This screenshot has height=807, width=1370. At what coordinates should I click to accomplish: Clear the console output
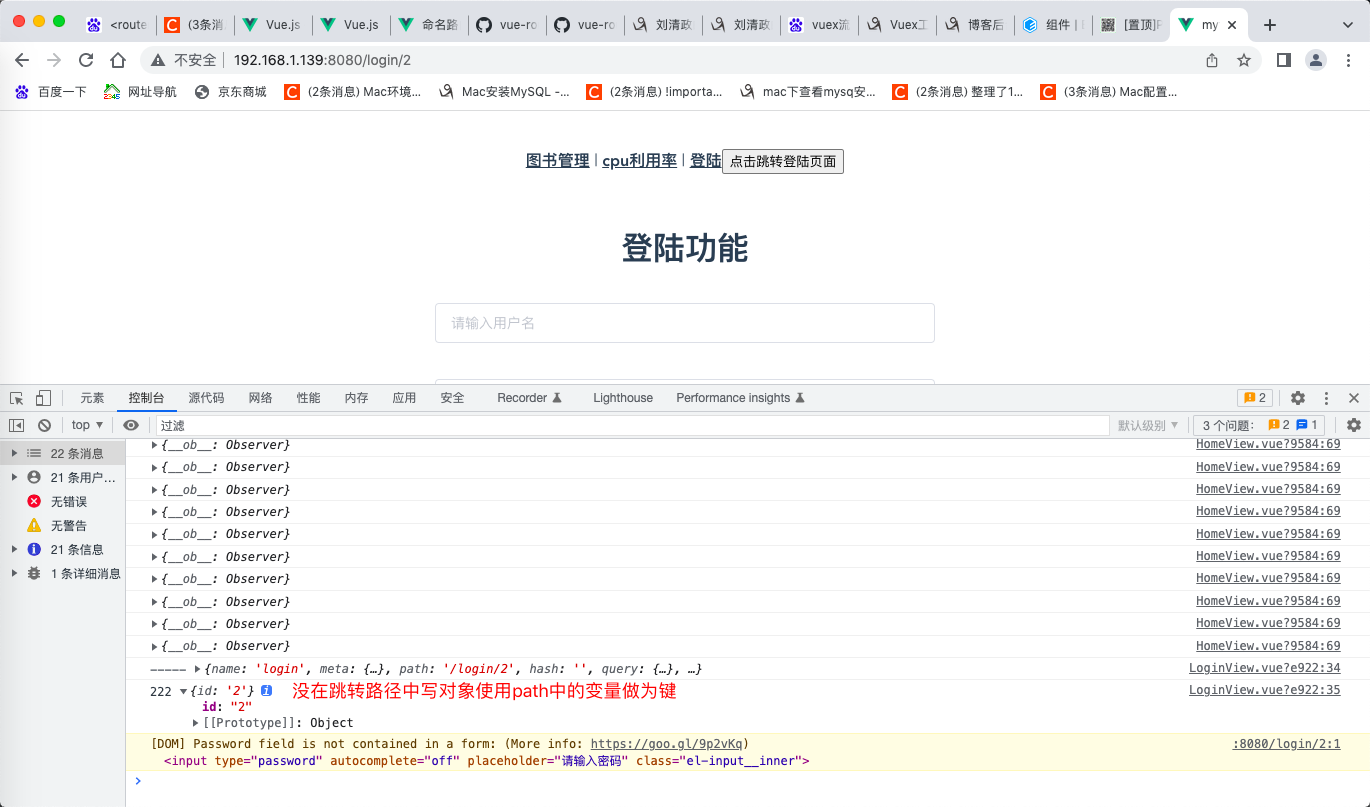click(44, 425)
